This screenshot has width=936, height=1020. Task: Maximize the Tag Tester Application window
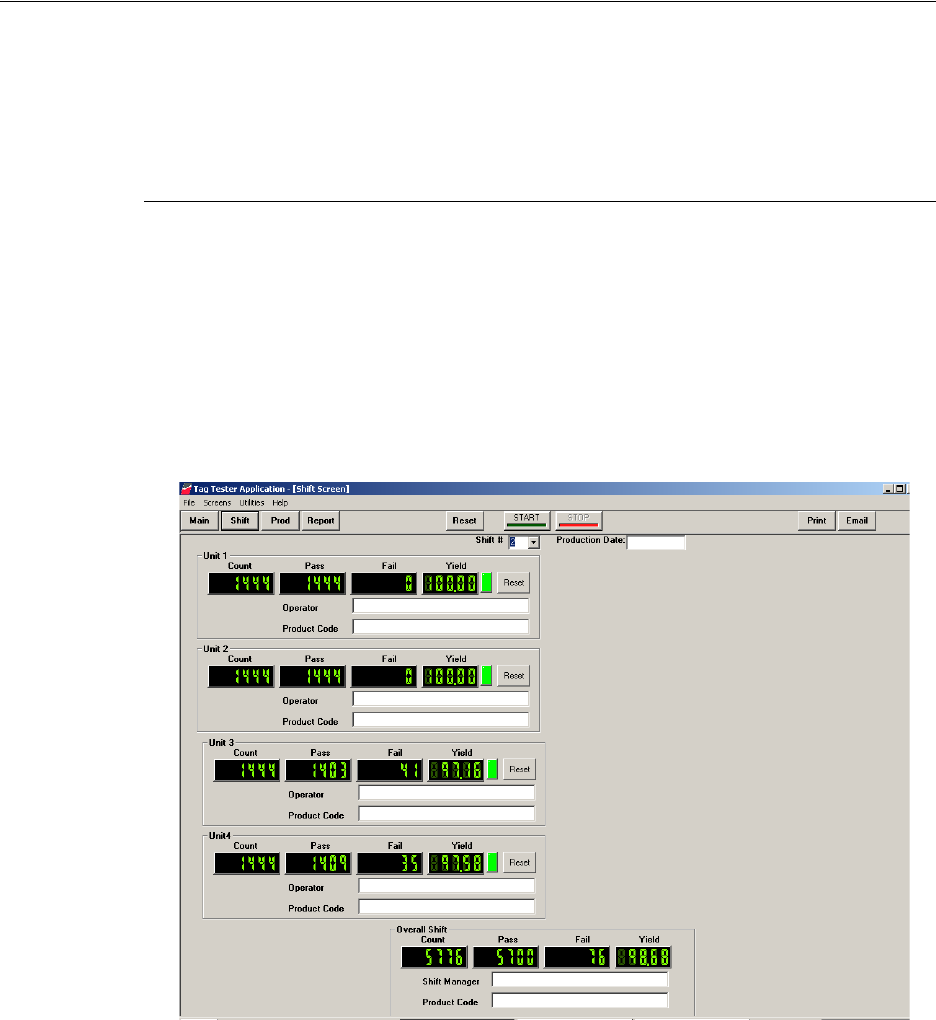point(900,489)
